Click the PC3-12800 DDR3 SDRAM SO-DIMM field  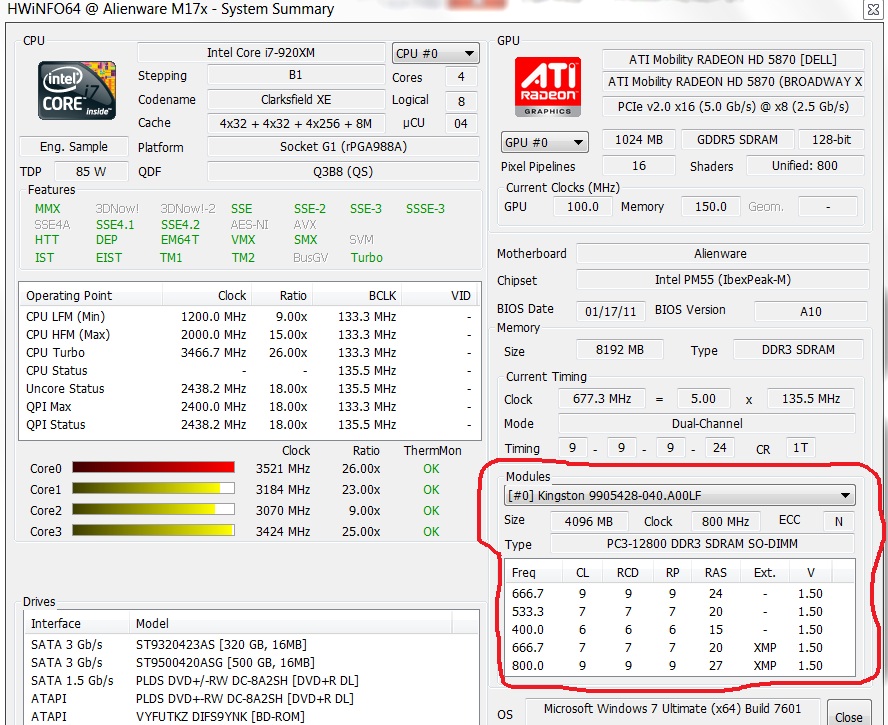coord(702,544)
